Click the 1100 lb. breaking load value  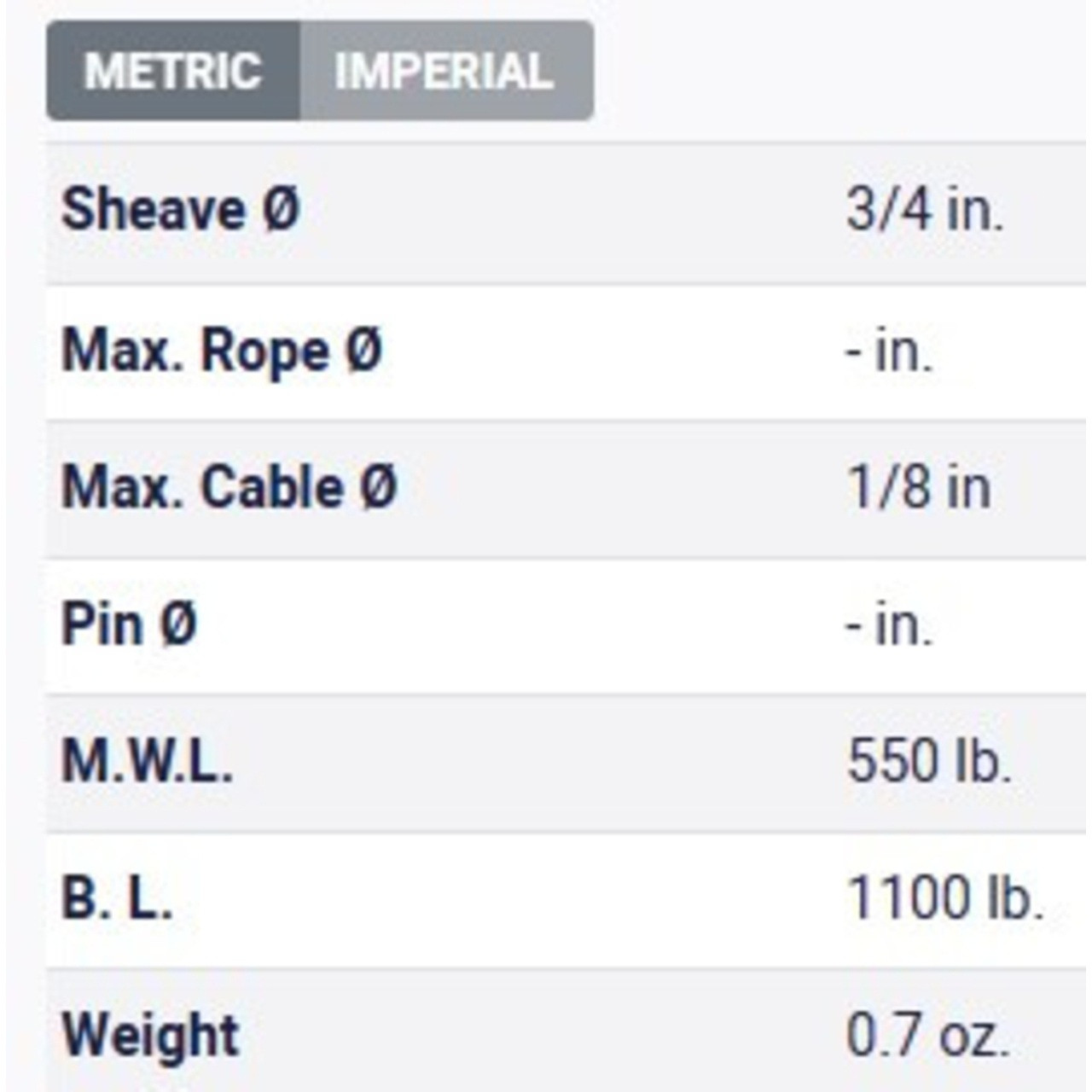click(x=945, y=898)
